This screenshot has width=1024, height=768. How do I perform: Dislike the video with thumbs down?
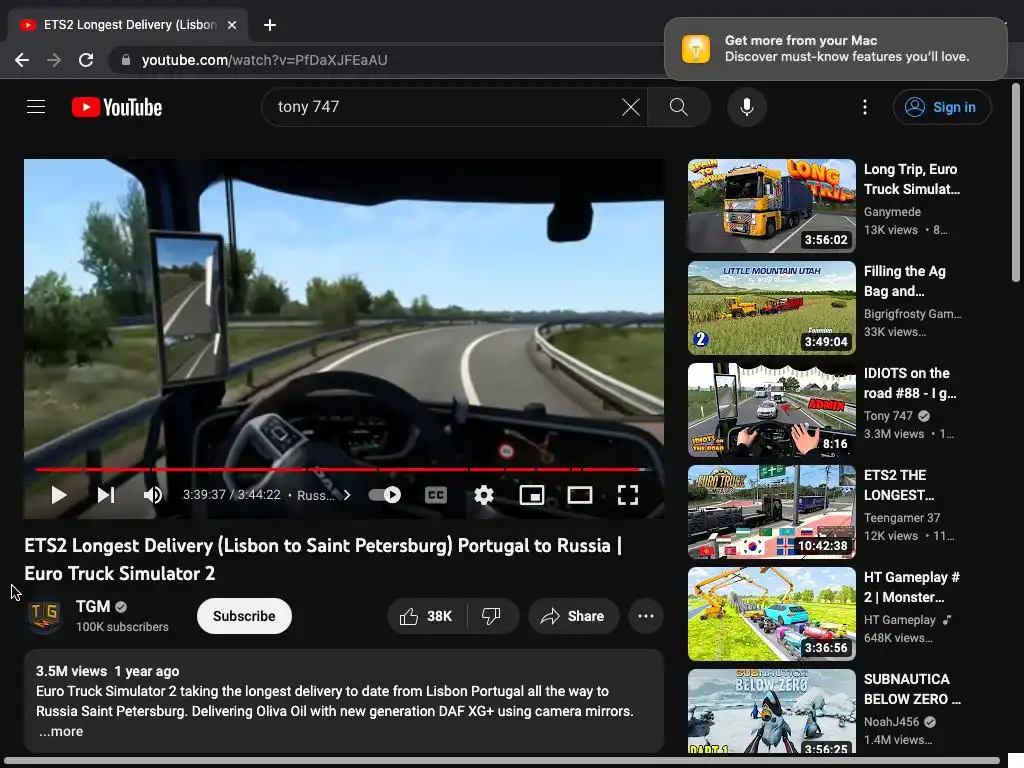[x=492, y=616]
